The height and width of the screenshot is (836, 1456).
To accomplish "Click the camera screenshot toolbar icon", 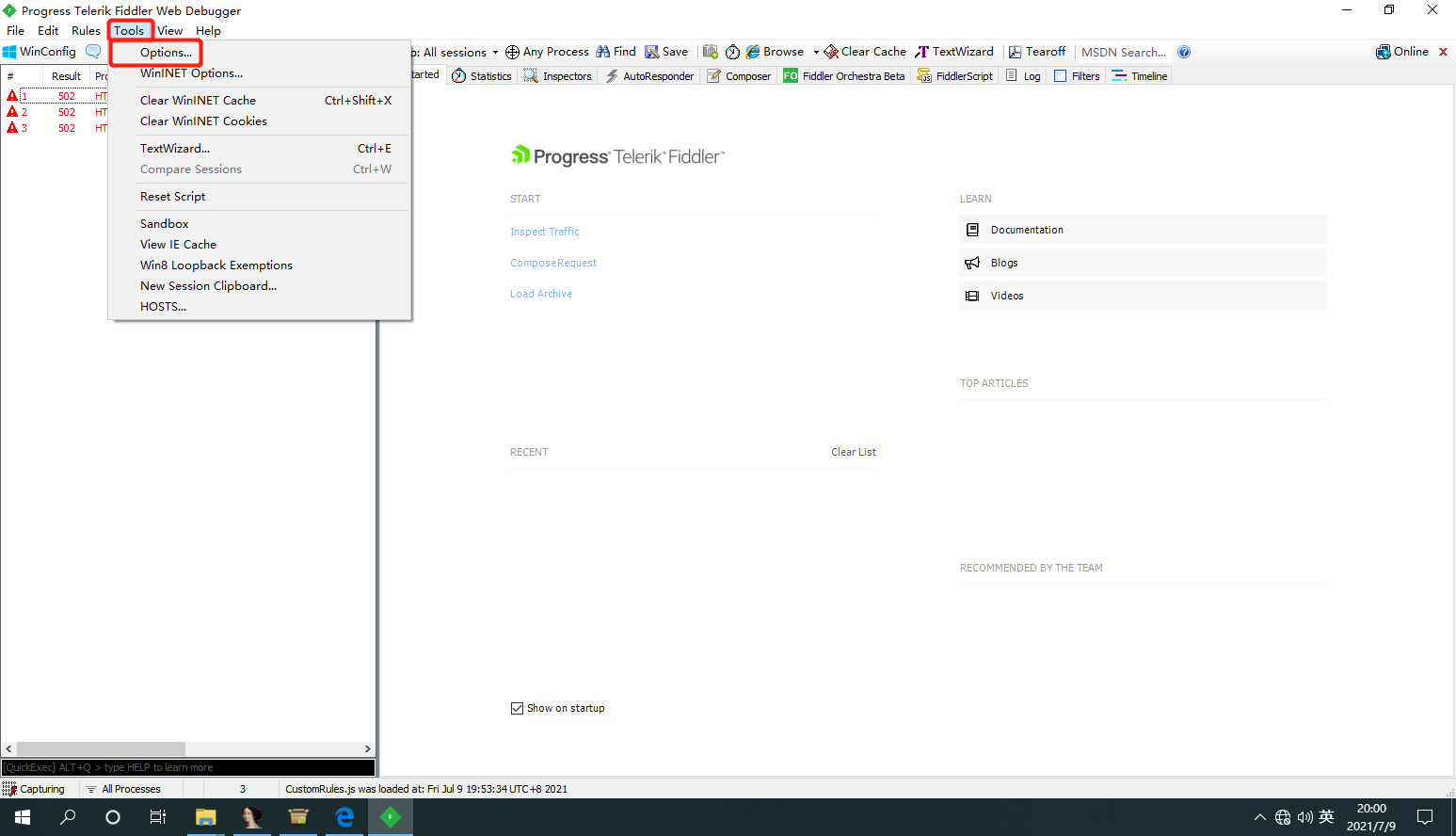I will coord(711,52).
